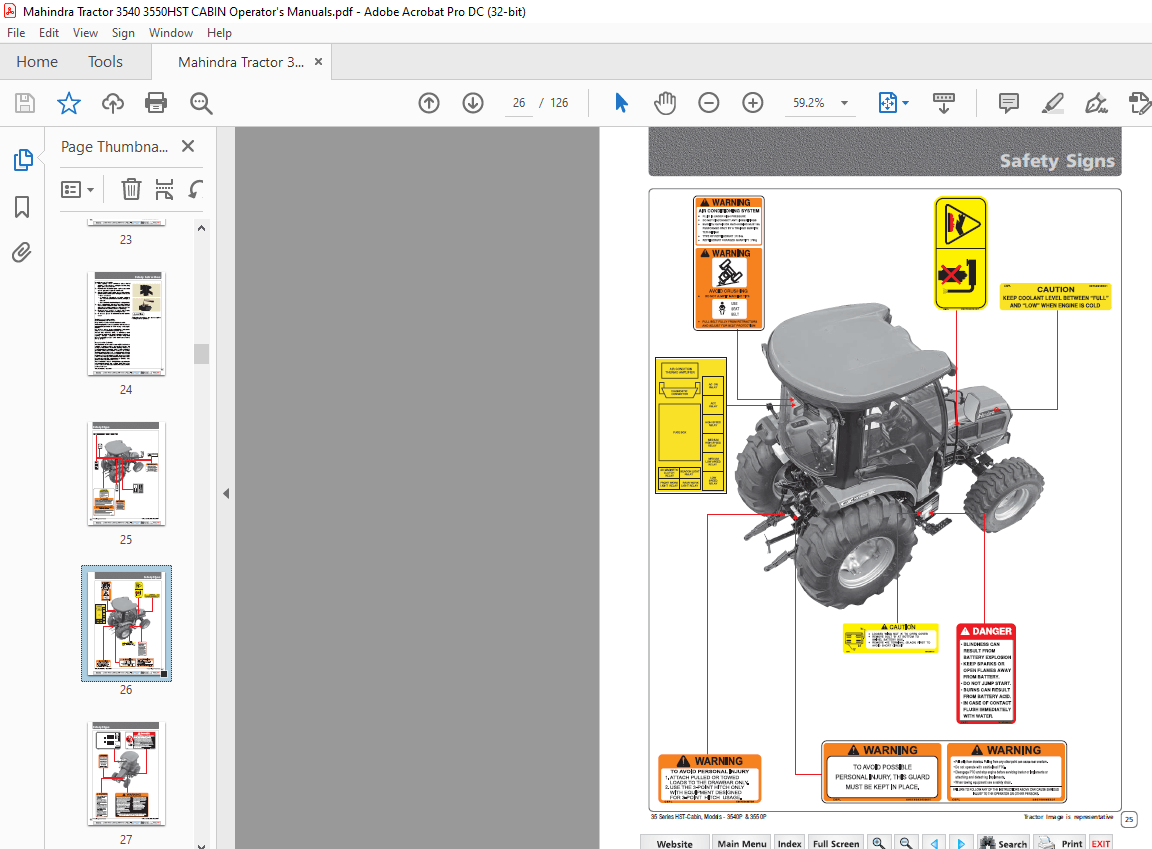Switch to the Tools tab
This screenshot has height=849, width=1152.
coord(105,61)
